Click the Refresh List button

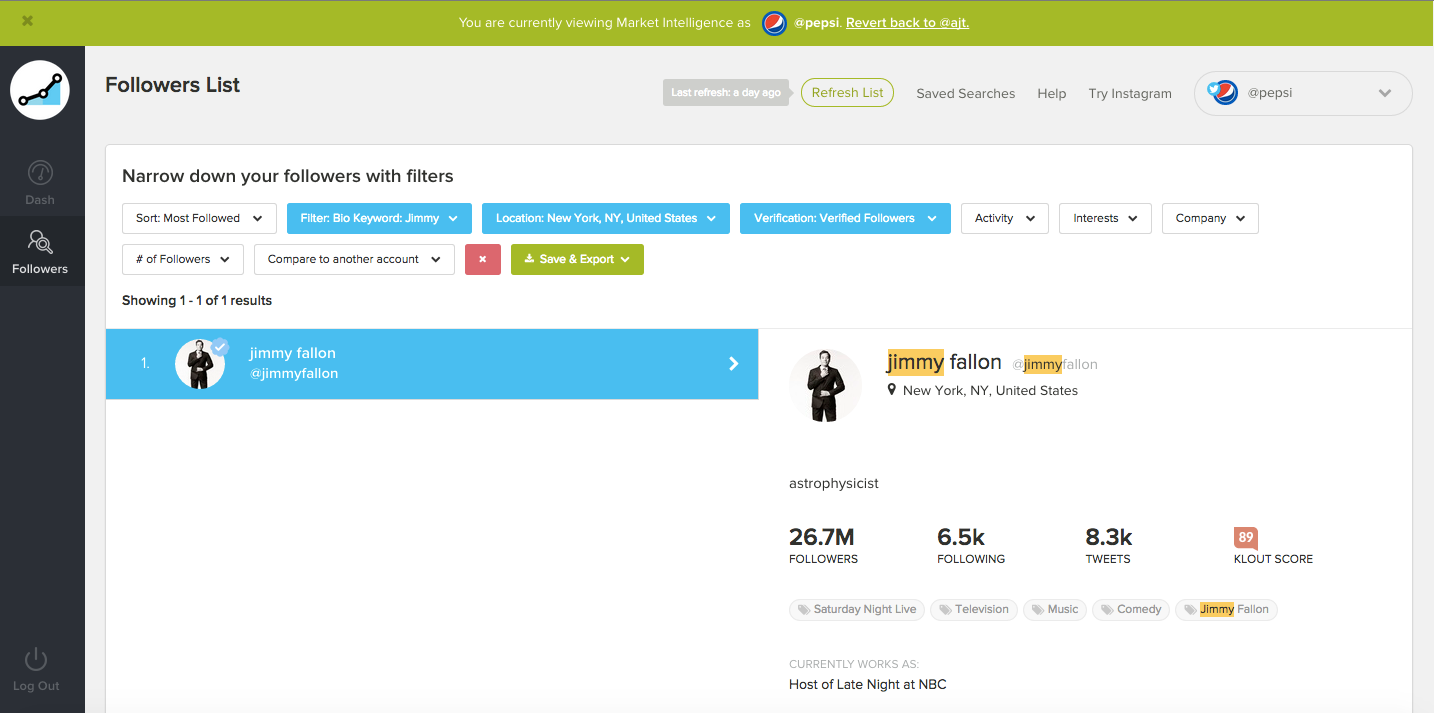point(847,93)
